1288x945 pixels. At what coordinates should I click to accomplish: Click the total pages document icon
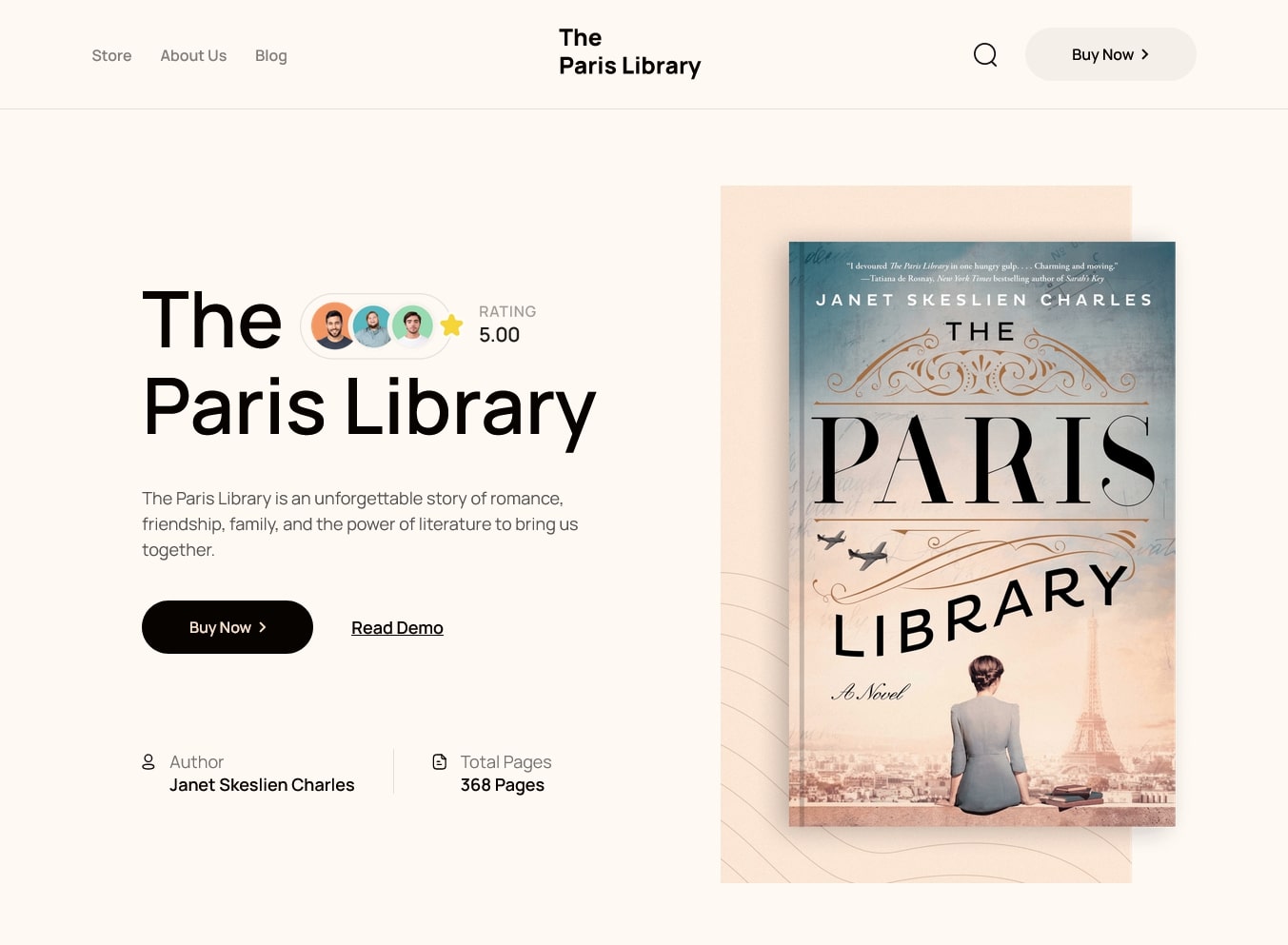[440, 761]
